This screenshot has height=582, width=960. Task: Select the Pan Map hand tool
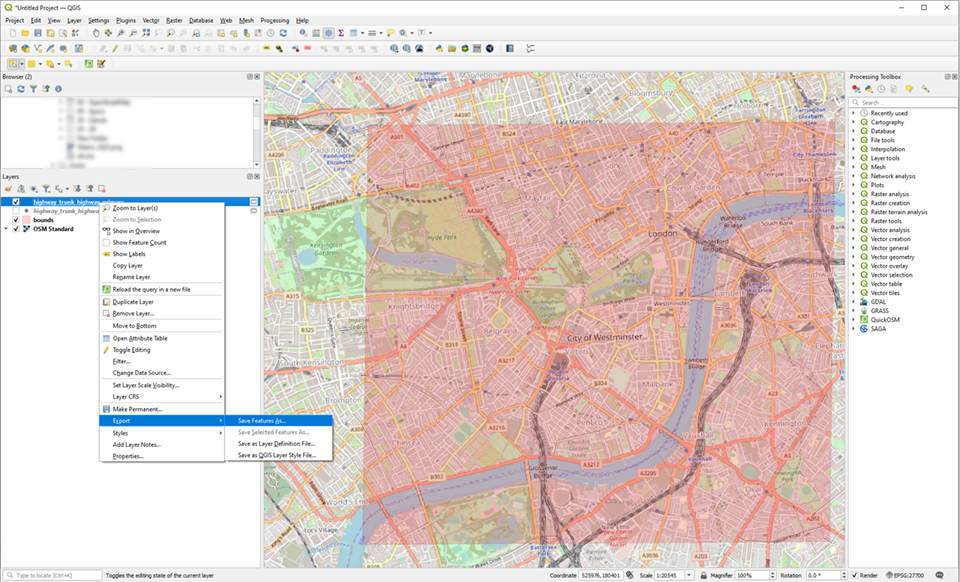(96, 33)
